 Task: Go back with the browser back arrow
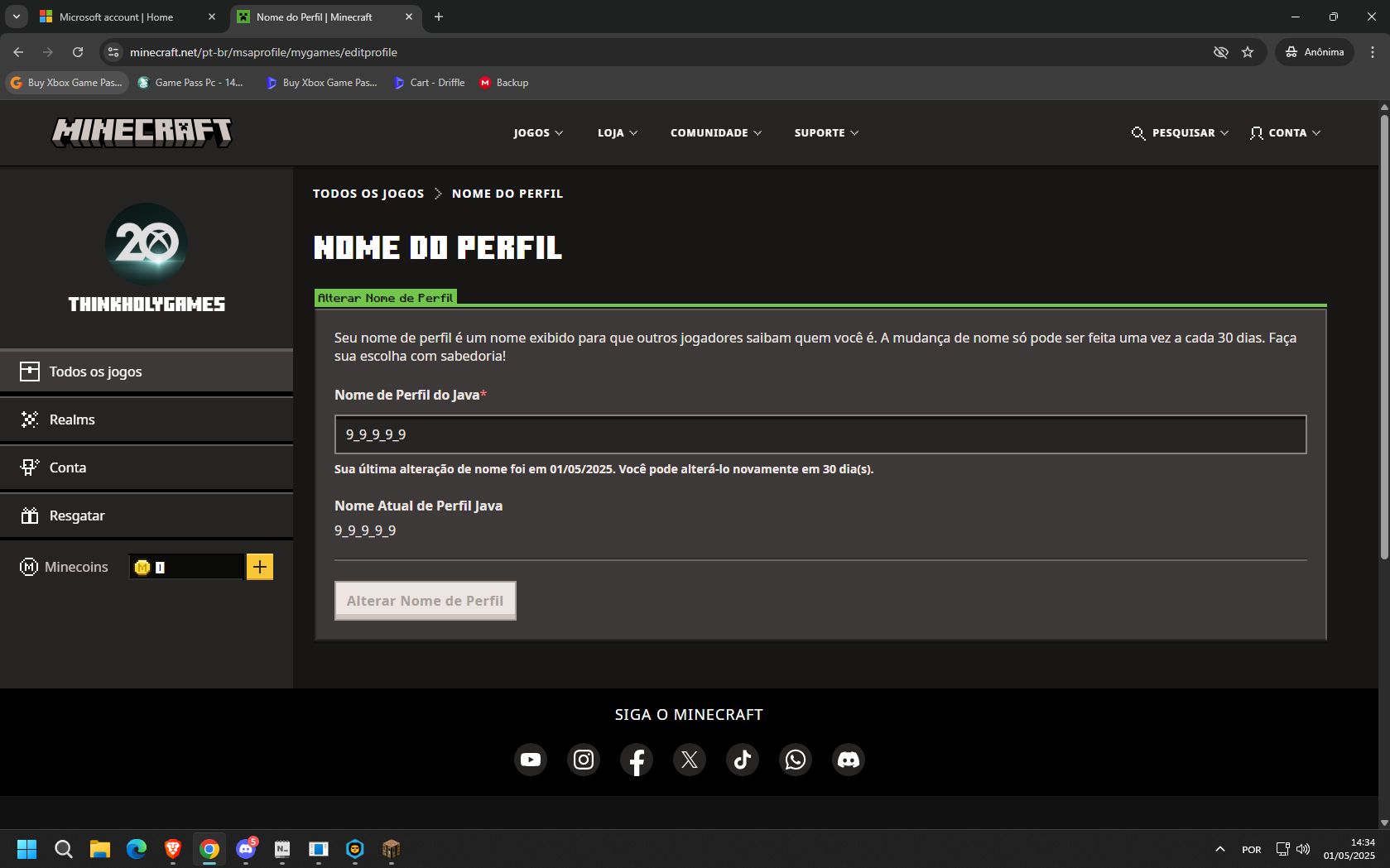click(18, 52)
